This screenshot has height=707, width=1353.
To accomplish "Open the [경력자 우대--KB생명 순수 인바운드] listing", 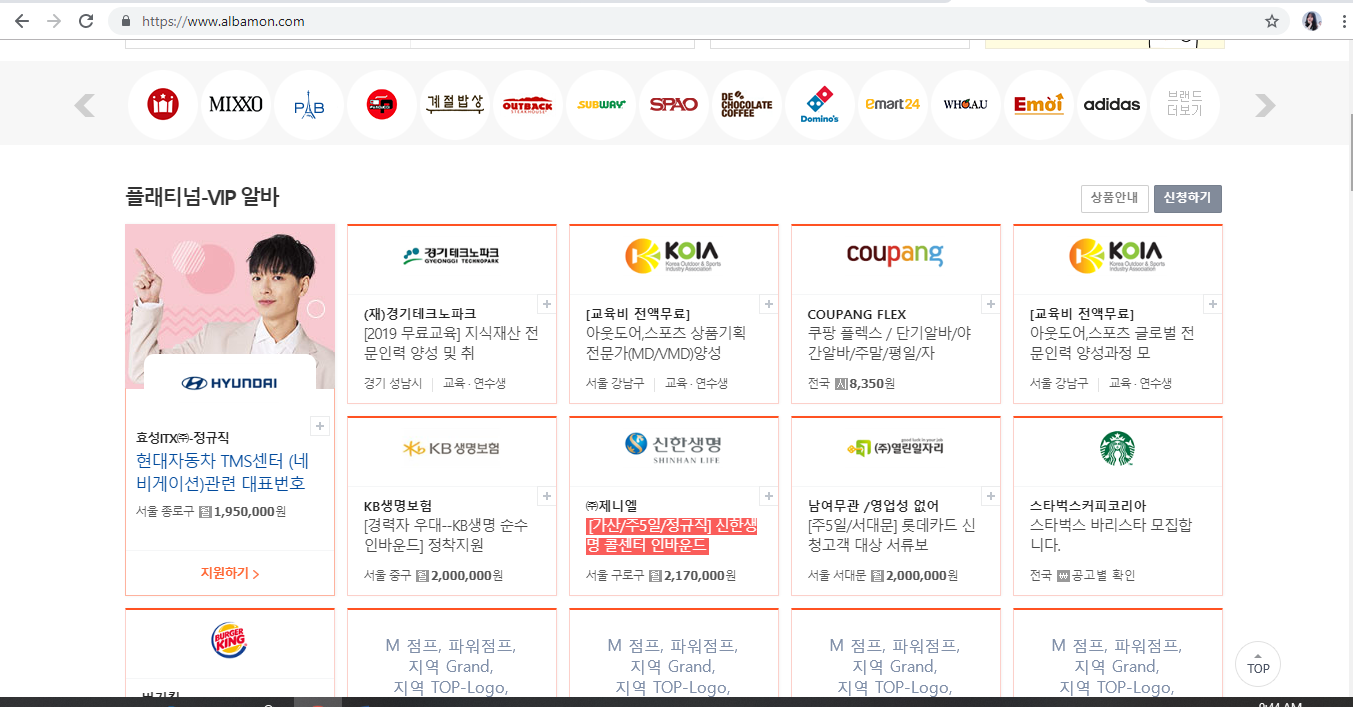I will pyautogui.click(x=446, y=535).
